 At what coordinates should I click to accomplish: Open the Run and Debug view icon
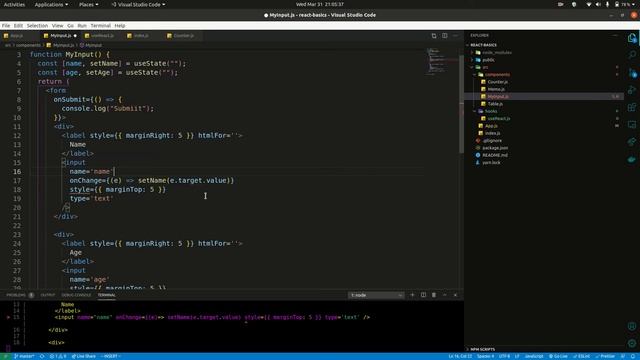[x=632, y=90]
